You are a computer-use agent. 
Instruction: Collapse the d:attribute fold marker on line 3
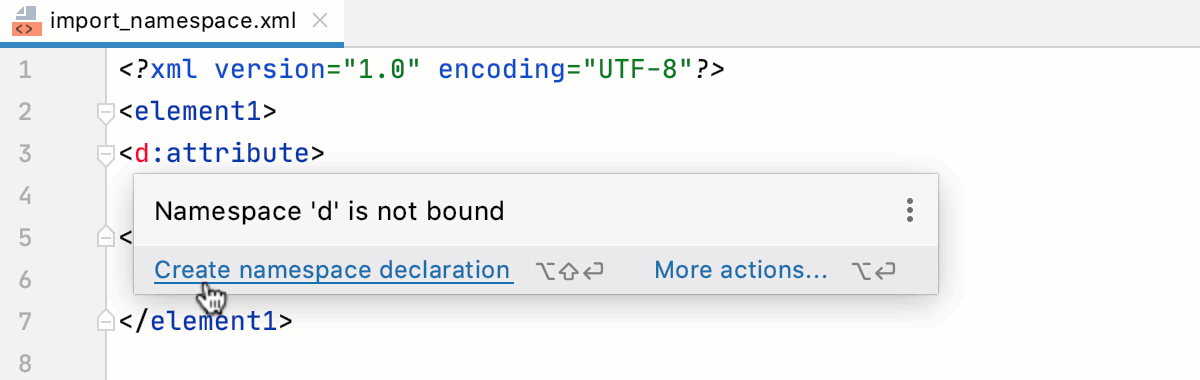[105, 154]
